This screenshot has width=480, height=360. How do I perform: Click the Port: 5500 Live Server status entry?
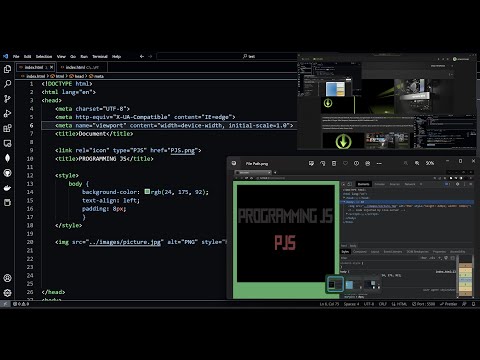click(x=423, y=304)
